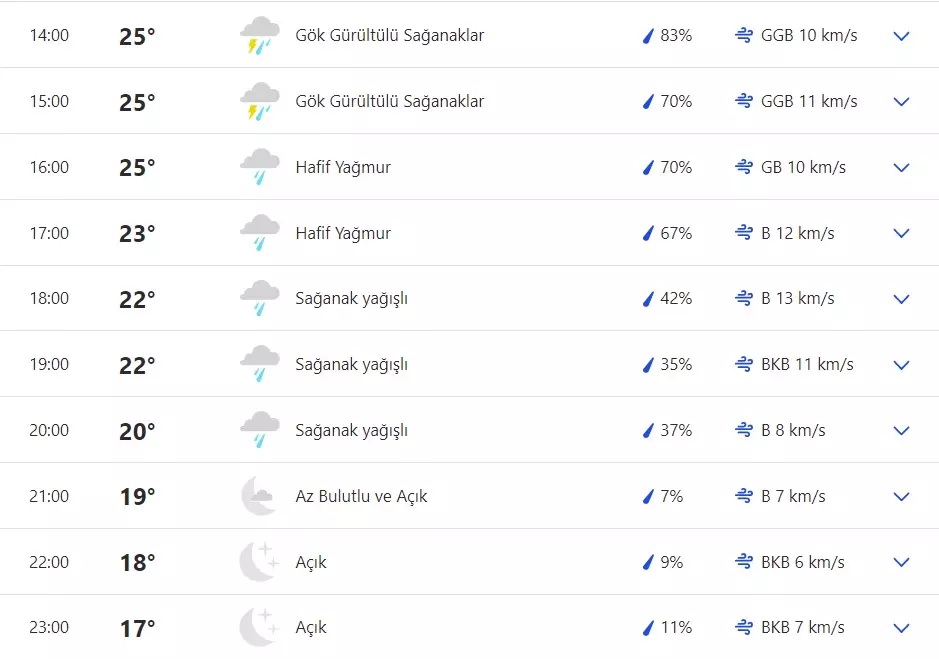Select the shower icon on the 18:00 row
This screenshot has width=939, height=659.
pos(259,297)
